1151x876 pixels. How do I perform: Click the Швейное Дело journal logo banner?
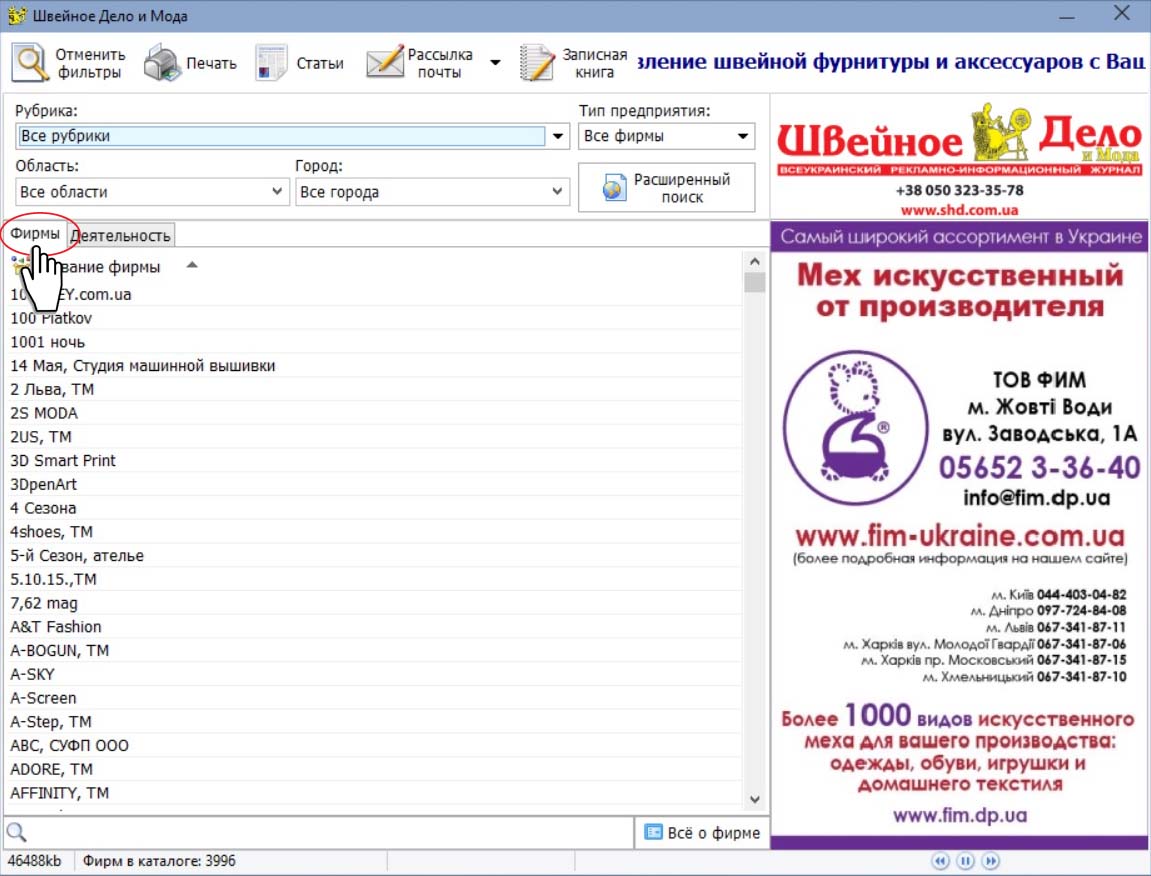[x=959, y=140]
